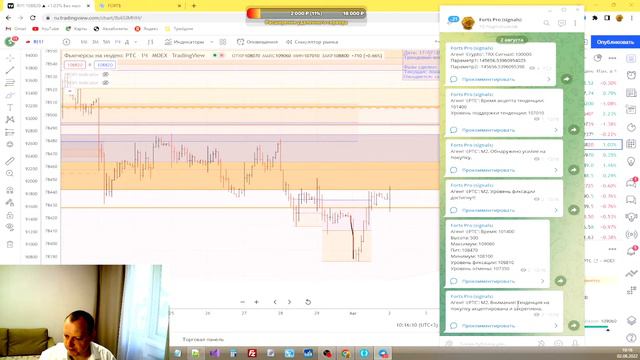Activate the zoom-in magnifier tool
The width and height of the screenshot is (640, 360).
point(10,173)
